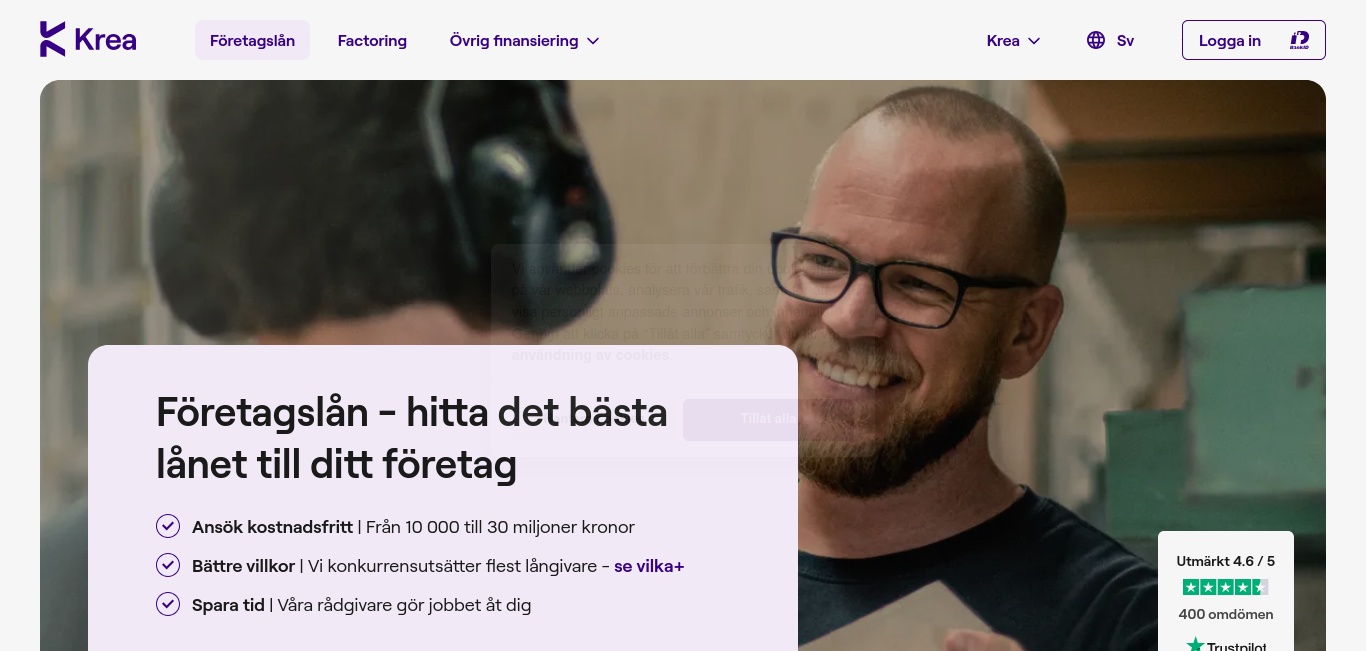
Task: Click the 400 omdömen review count
Action: point(1226,614)
